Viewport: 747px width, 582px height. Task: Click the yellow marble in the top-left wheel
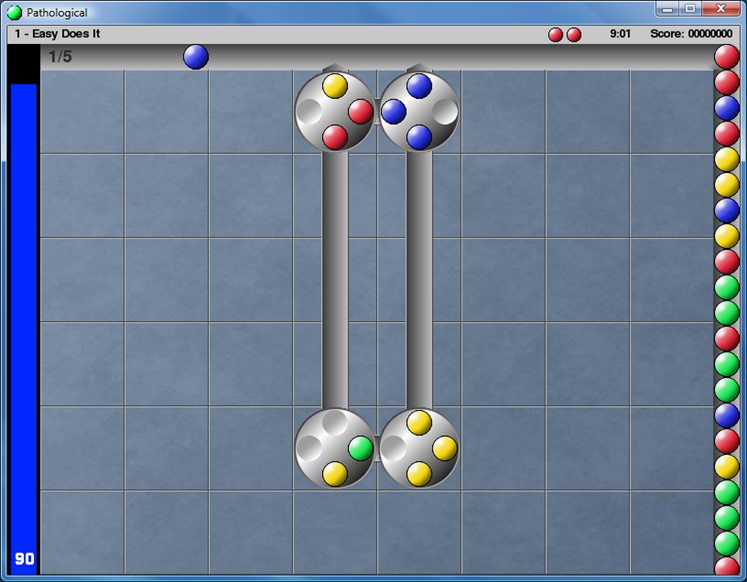pos(335,86)
